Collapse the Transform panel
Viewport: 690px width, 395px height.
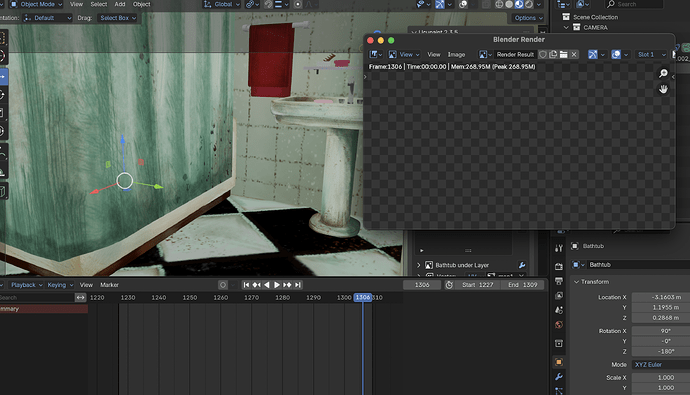coord(576,282)
